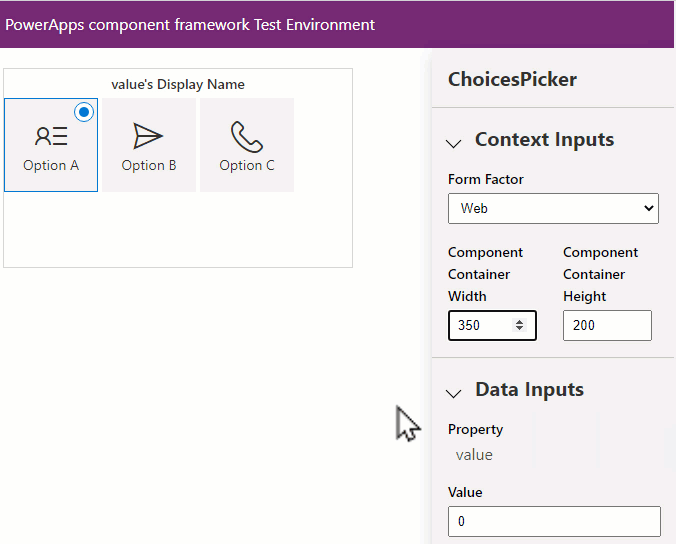Click the Data Inputs heading
This screenshot has height=544, width=676.
coord(529,390)
